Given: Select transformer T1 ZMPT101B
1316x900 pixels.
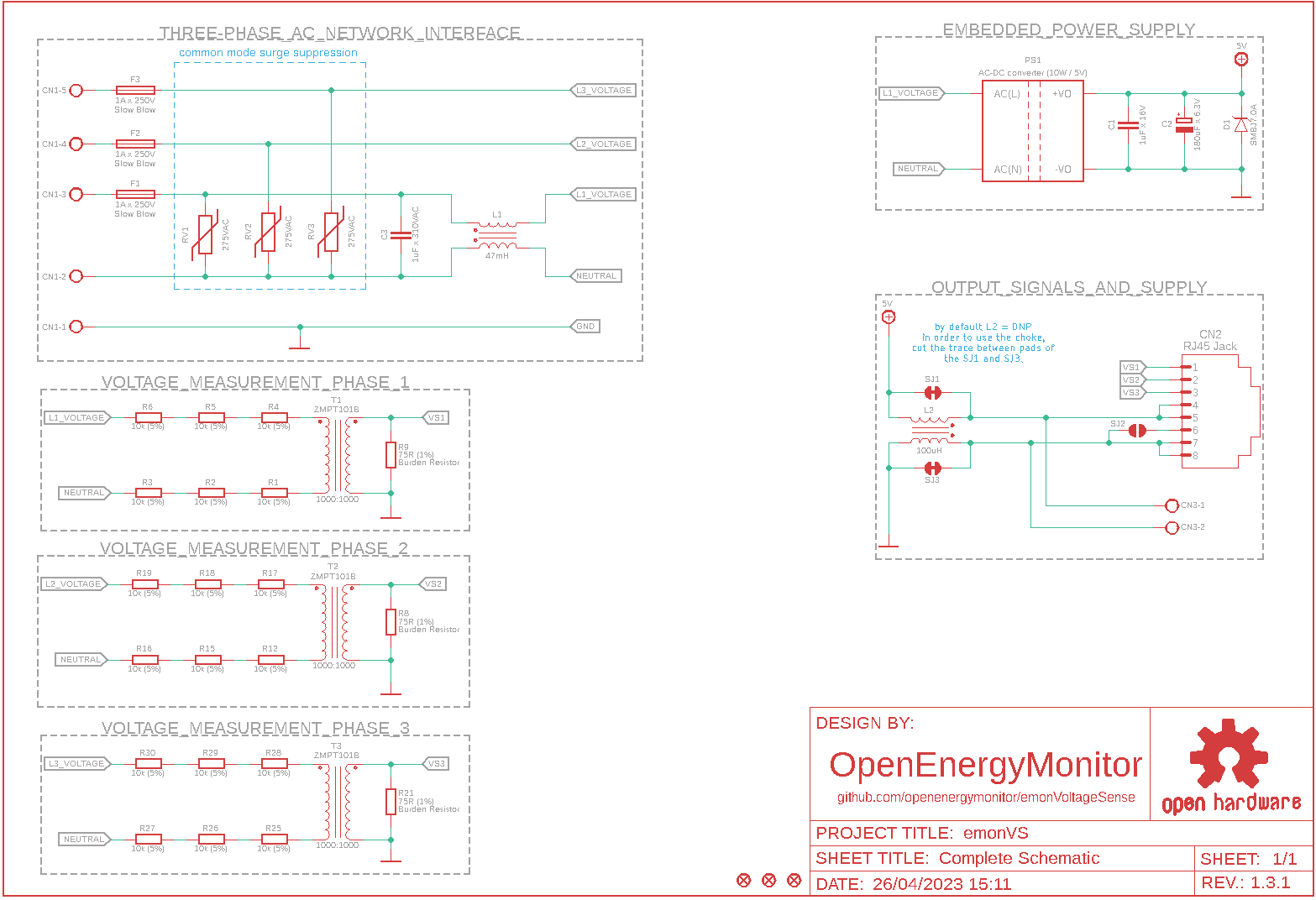Looking at the screenshot, I should click(337, 455).
